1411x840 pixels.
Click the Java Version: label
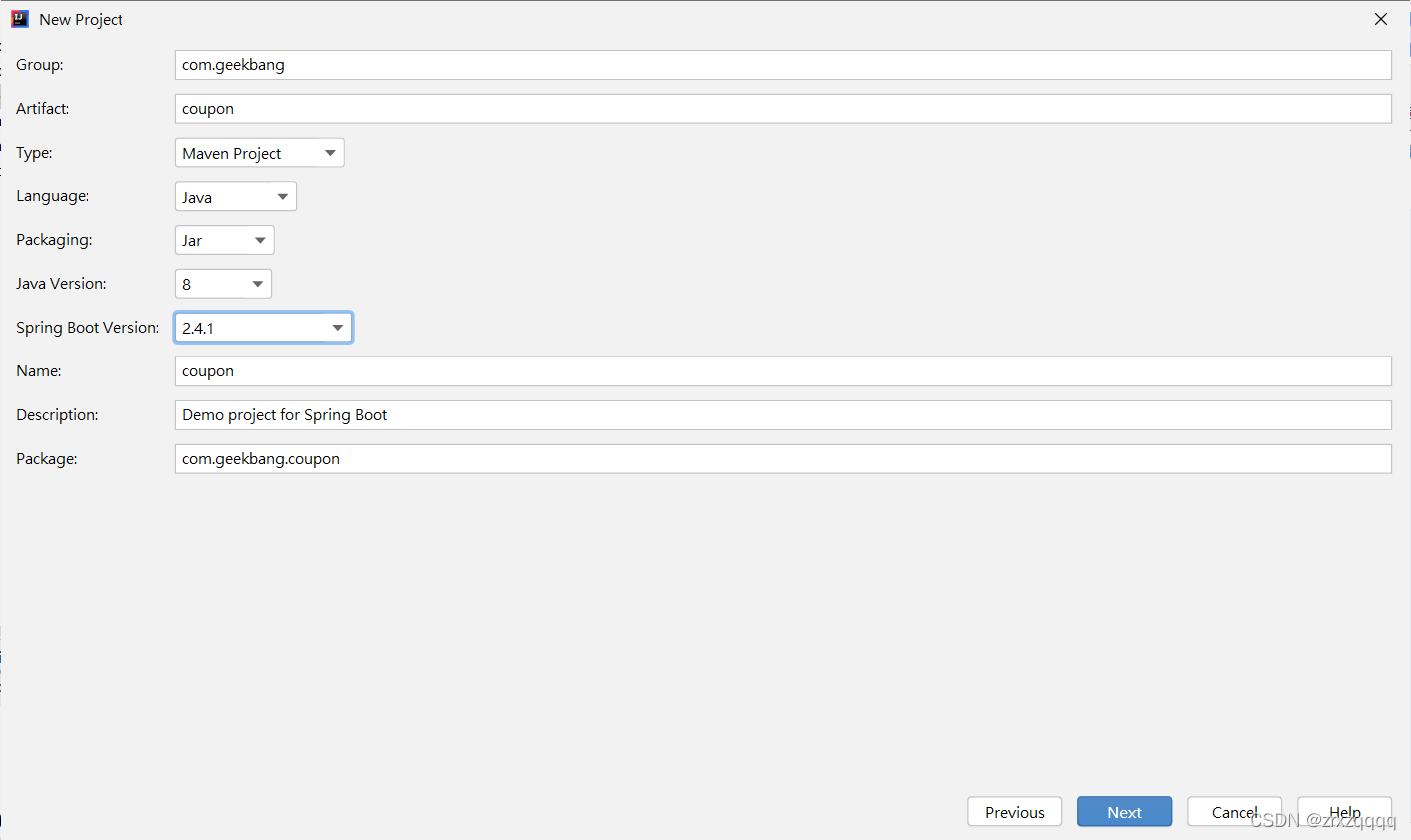tap(61, 284)
